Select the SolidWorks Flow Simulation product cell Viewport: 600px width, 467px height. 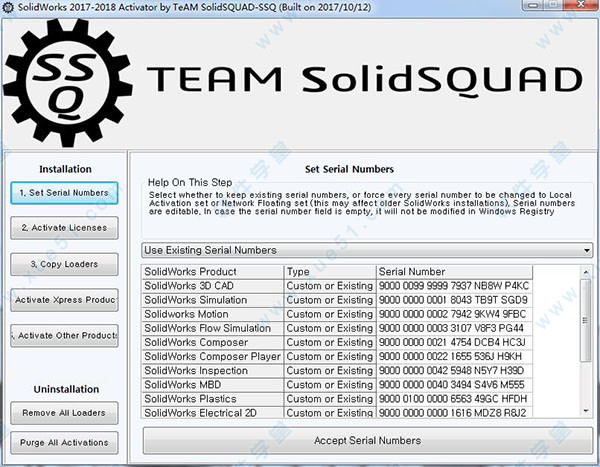[212, 328]
